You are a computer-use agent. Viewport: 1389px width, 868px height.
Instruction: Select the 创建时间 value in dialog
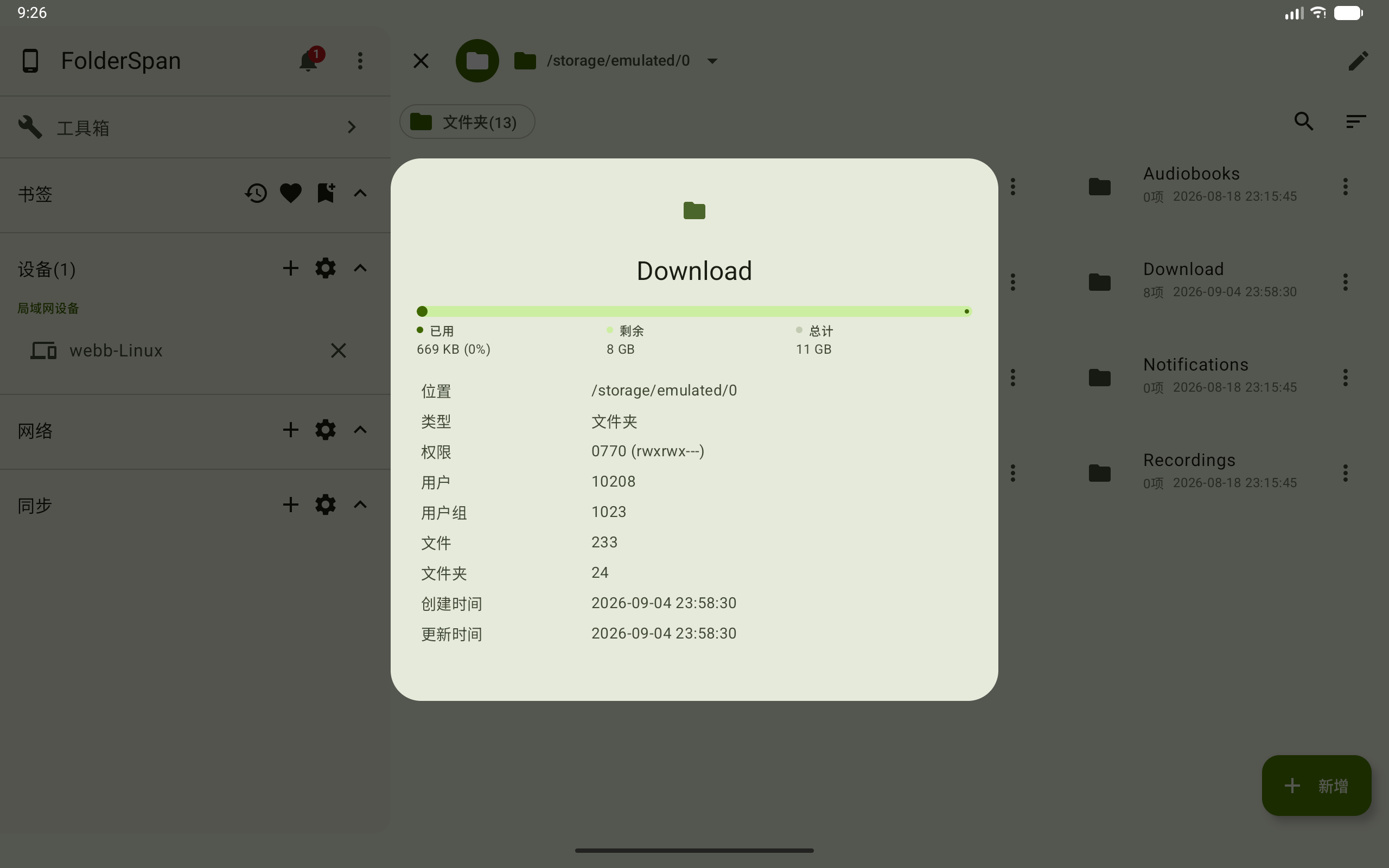coord(664,603)
